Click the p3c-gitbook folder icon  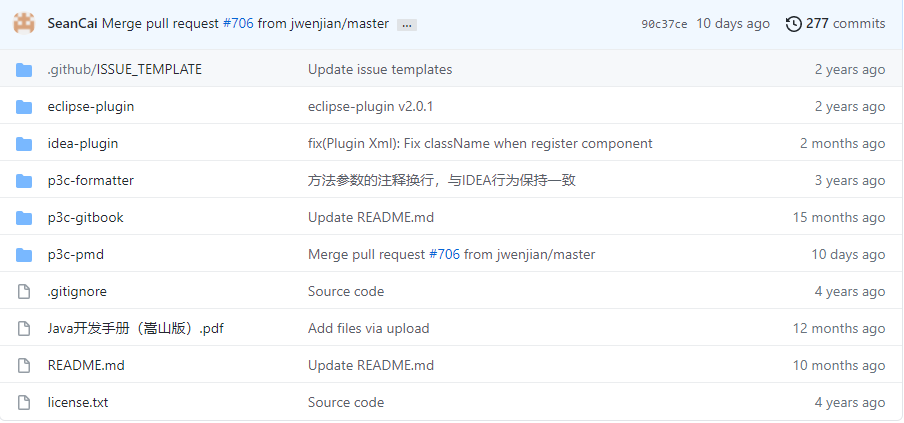tap(25, 218)
